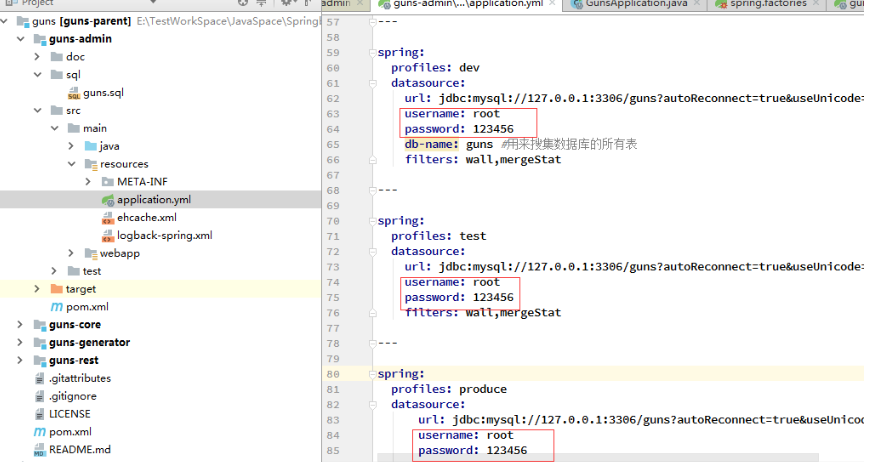This screenshot has height=462, width=875.
Task: Collapse the main folder
Action: (x=55, y=128)
